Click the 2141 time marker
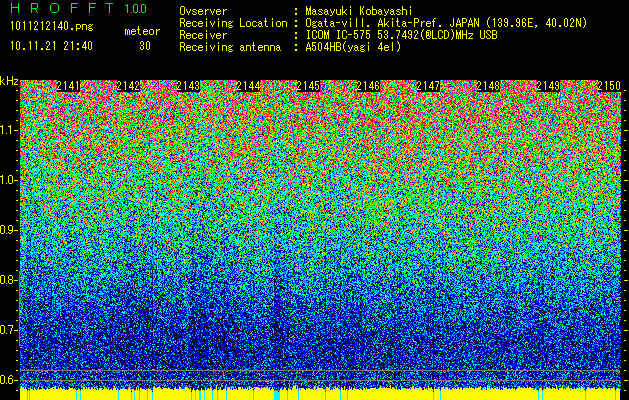This screenshot has width=629, height=400. click(68, 86)
